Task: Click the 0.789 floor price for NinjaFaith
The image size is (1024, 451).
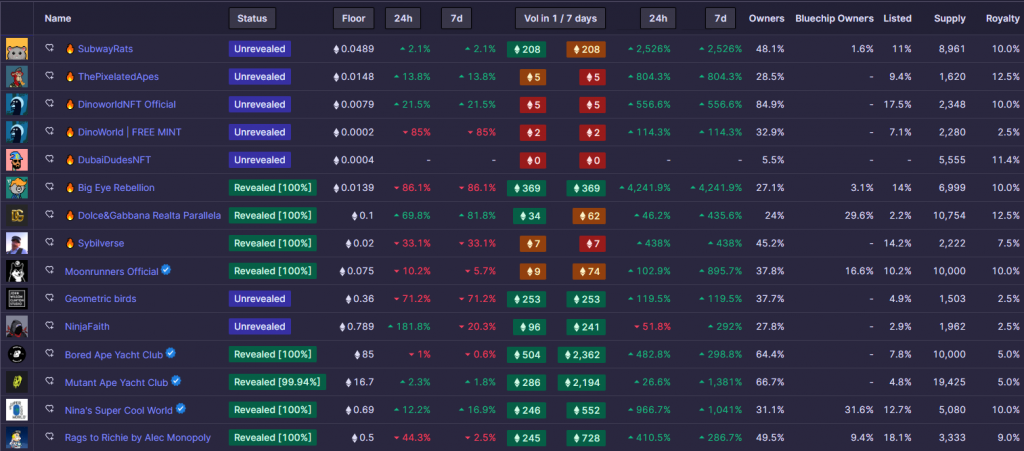Action: pos(357,326)
